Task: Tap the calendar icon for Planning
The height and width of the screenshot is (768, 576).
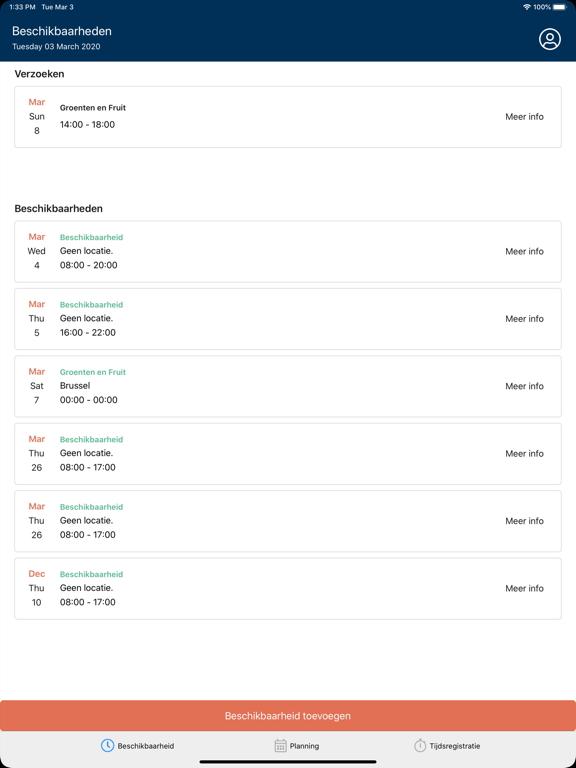Action: (280, 745)
